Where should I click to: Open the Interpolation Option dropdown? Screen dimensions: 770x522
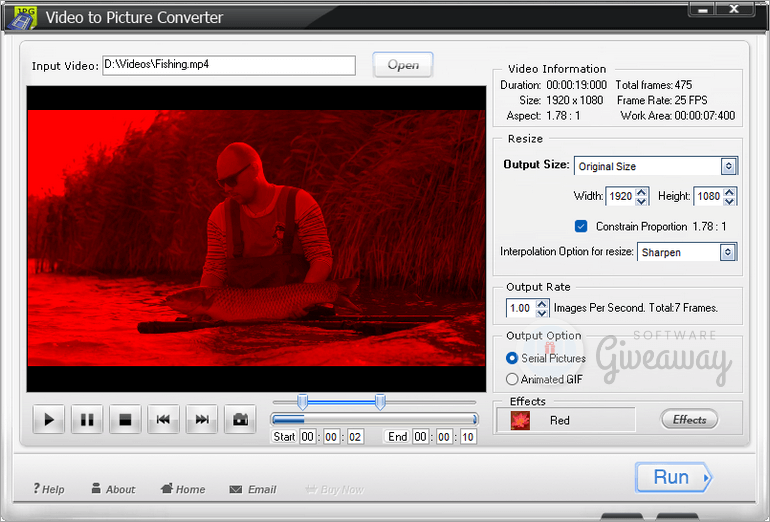728,252
